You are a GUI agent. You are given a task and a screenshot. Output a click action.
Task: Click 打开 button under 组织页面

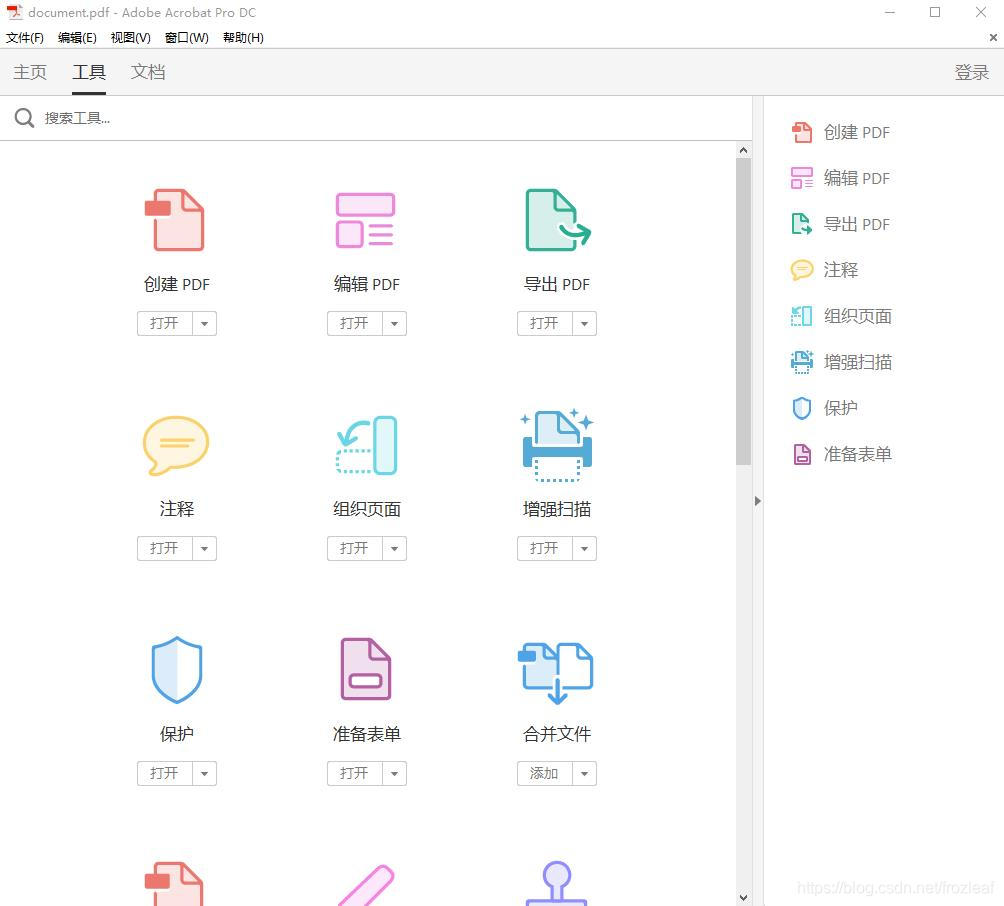coord(355,549)
